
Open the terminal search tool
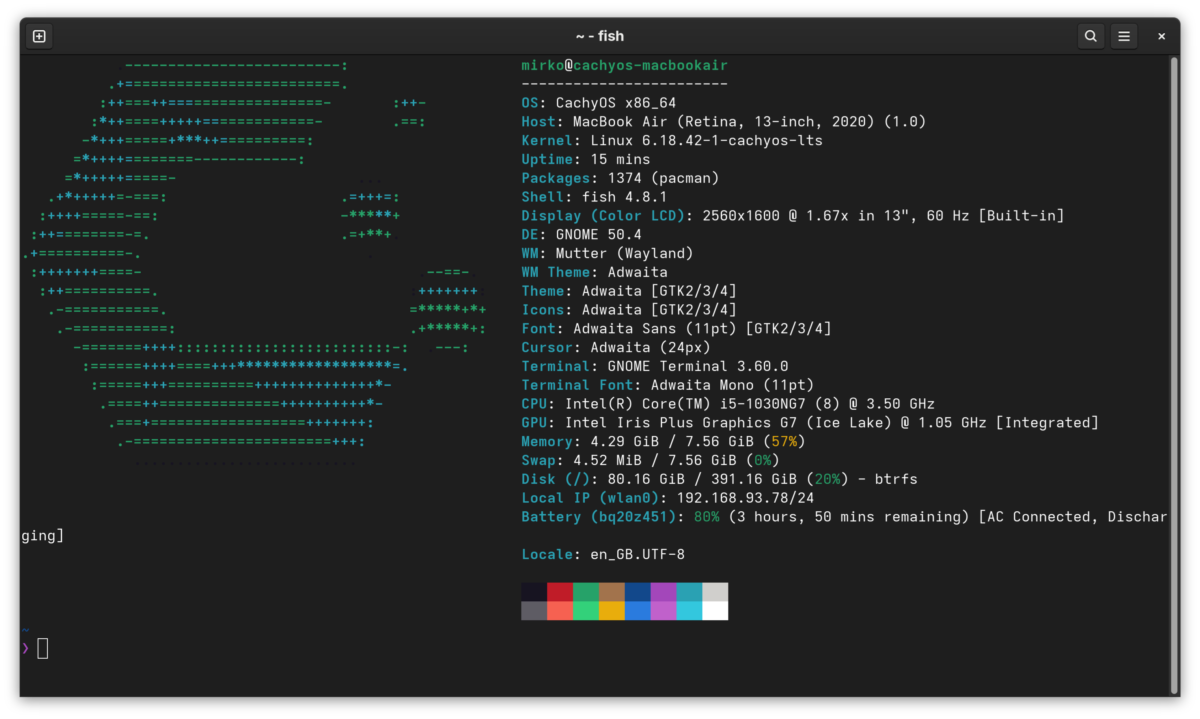(1090, 36)
